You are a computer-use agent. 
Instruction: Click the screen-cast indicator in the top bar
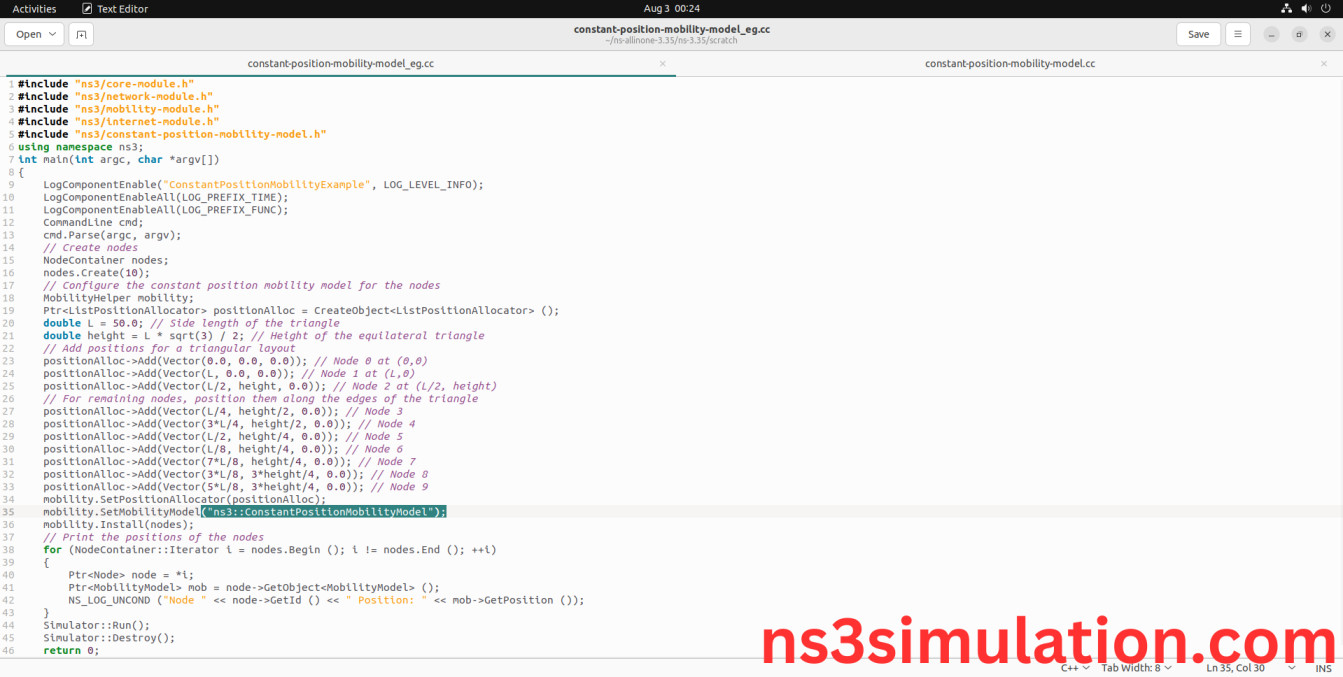point(1285,8)
